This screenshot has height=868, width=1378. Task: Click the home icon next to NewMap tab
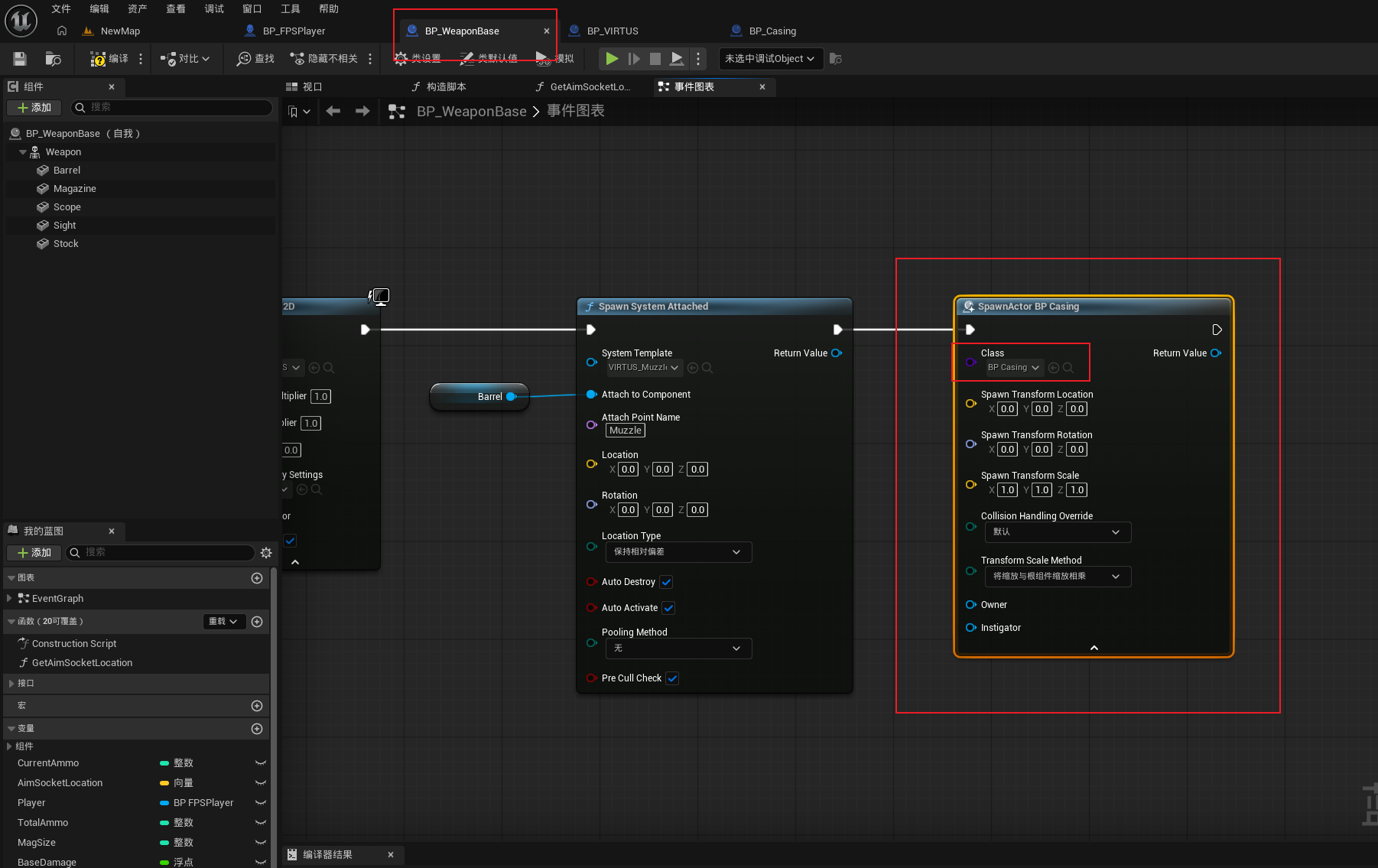coord(62,31)
